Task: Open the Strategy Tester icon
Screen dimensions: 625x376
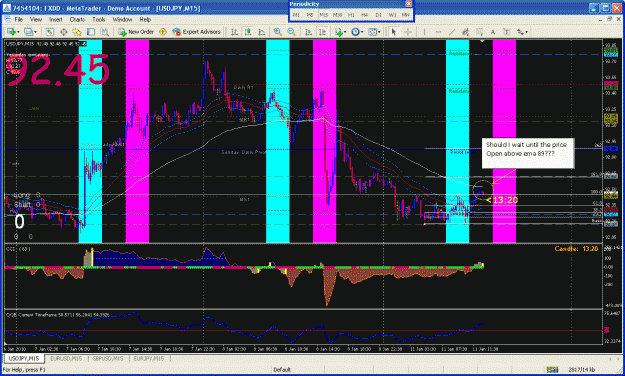Action: click(x=104, y=32)
